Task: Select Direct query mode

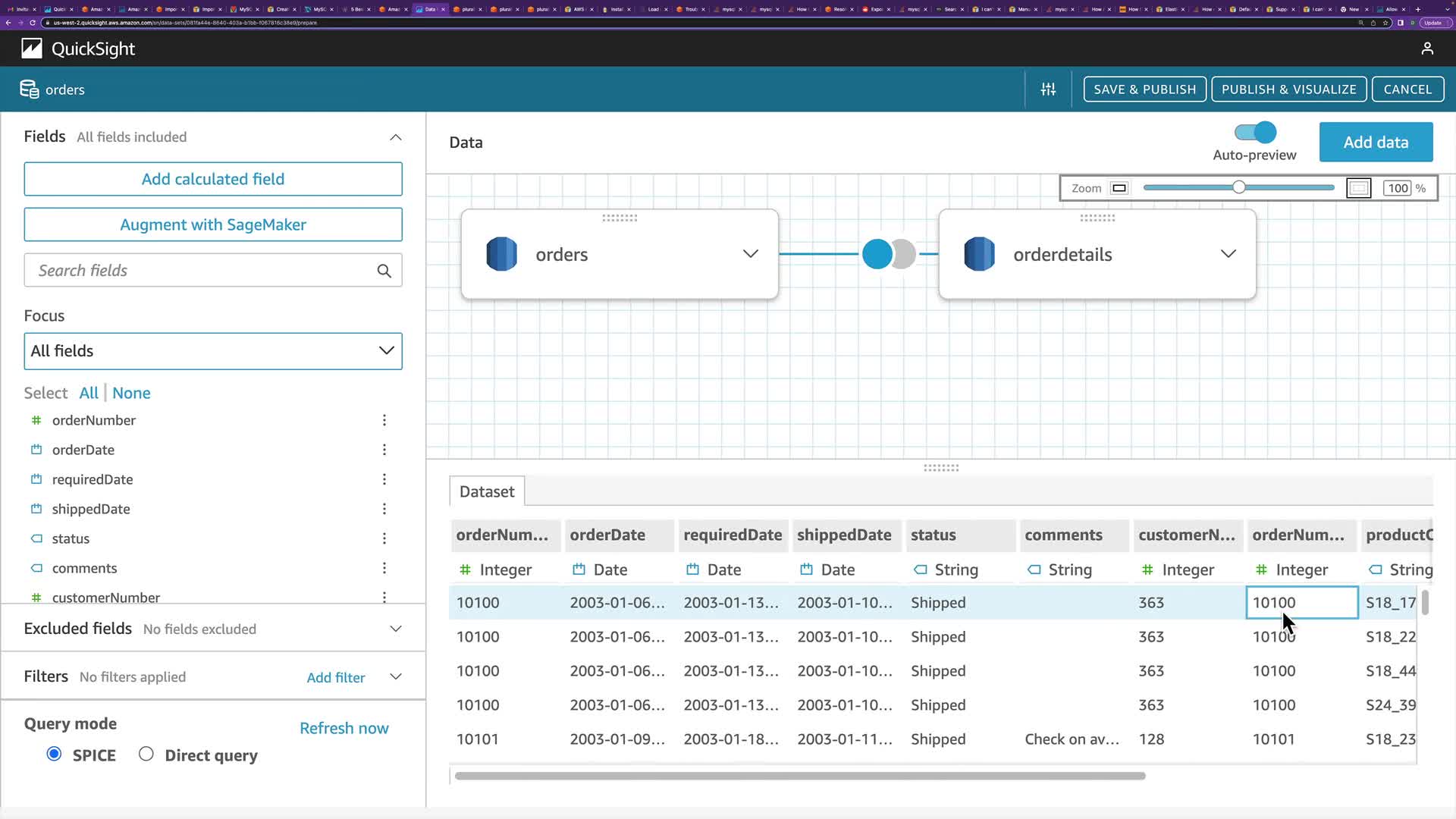Action: pyautogui.click(x=146, y=754)
